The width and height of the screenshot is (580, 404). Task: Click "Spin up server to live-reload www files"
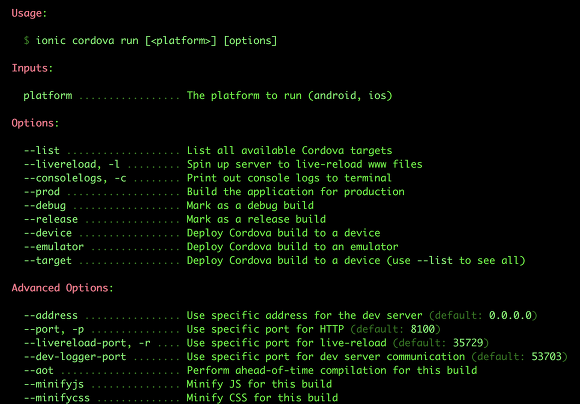pos(304,164)
